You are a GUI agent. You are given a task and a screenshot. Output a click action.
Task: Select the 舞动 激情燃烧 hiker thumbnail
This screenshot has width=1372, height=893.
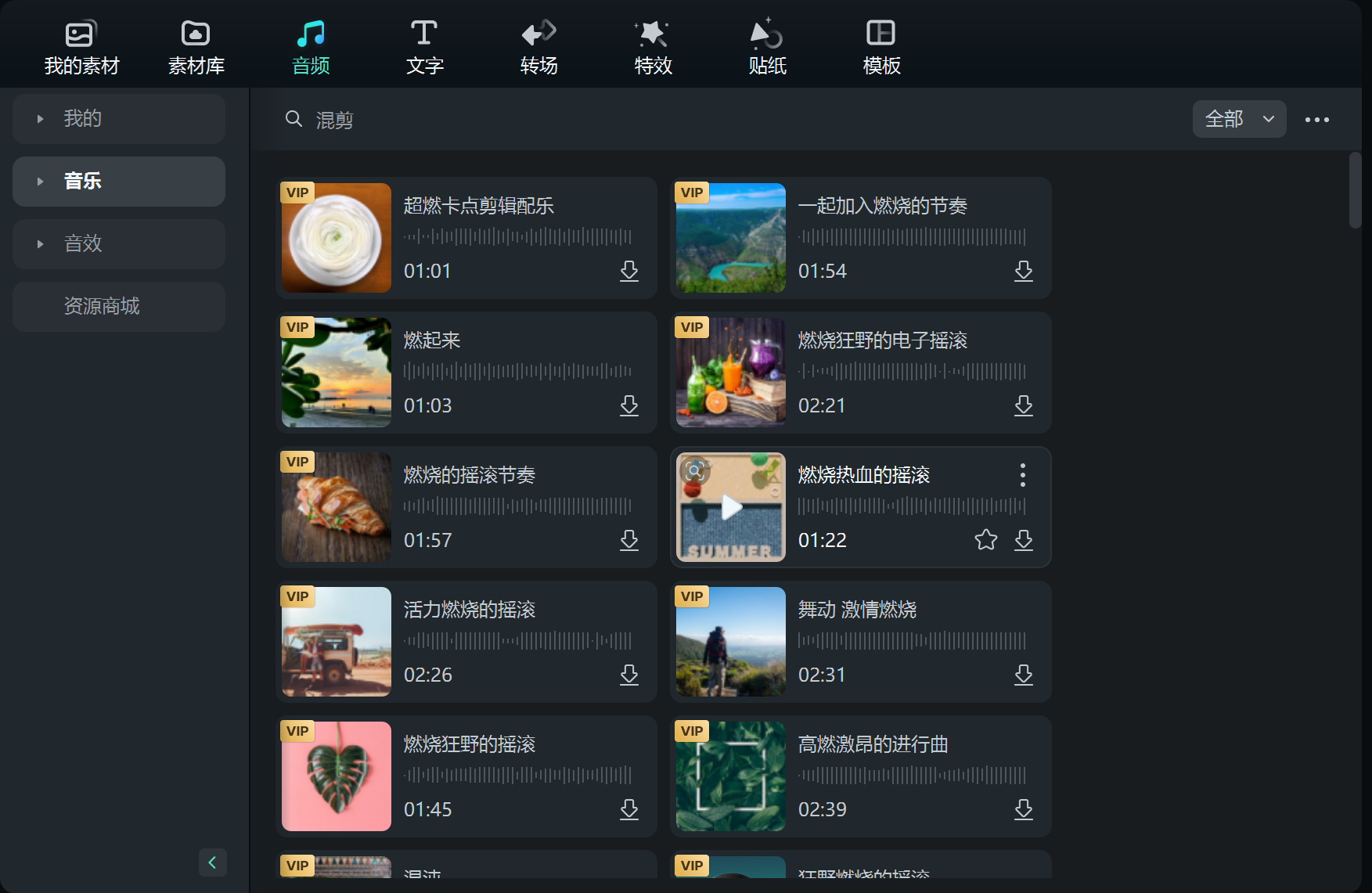point(731,642)
